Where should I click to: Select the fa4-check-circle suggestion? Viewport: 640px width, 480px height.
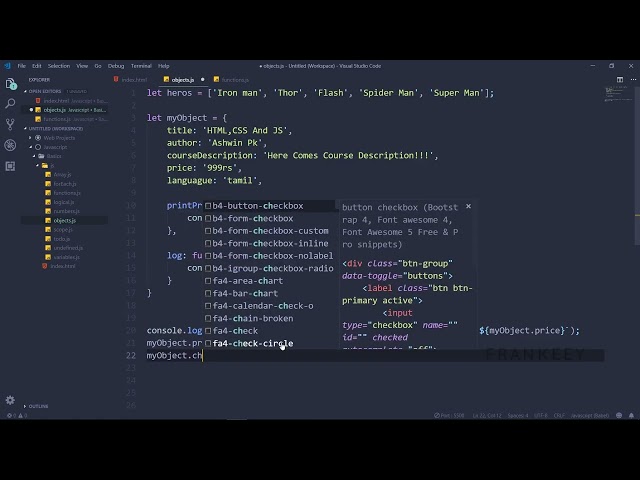(x=270, y=343)
